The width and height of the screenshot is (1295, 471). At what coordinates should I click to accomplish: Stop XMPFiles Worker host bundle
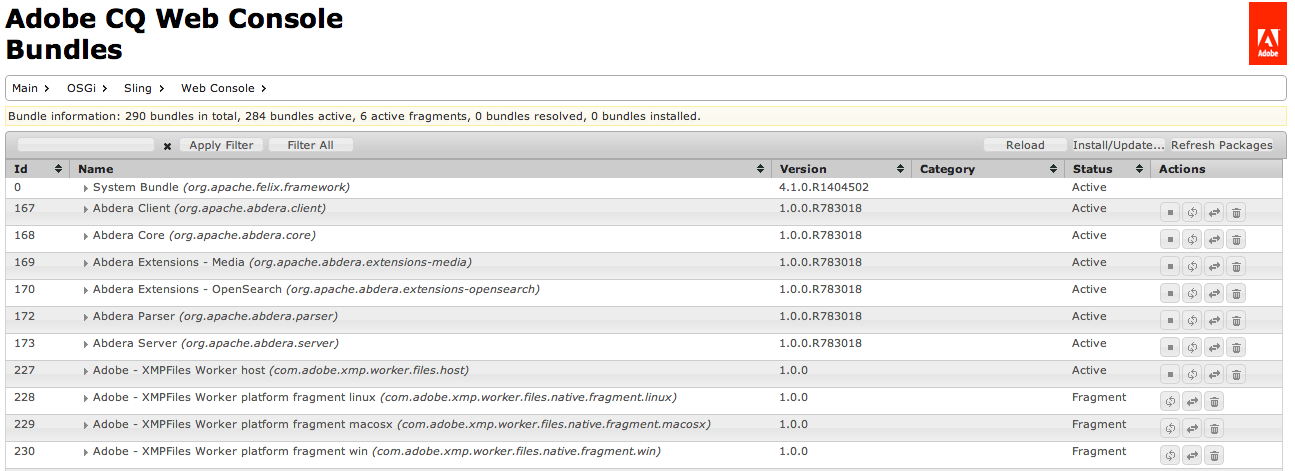1170,374
